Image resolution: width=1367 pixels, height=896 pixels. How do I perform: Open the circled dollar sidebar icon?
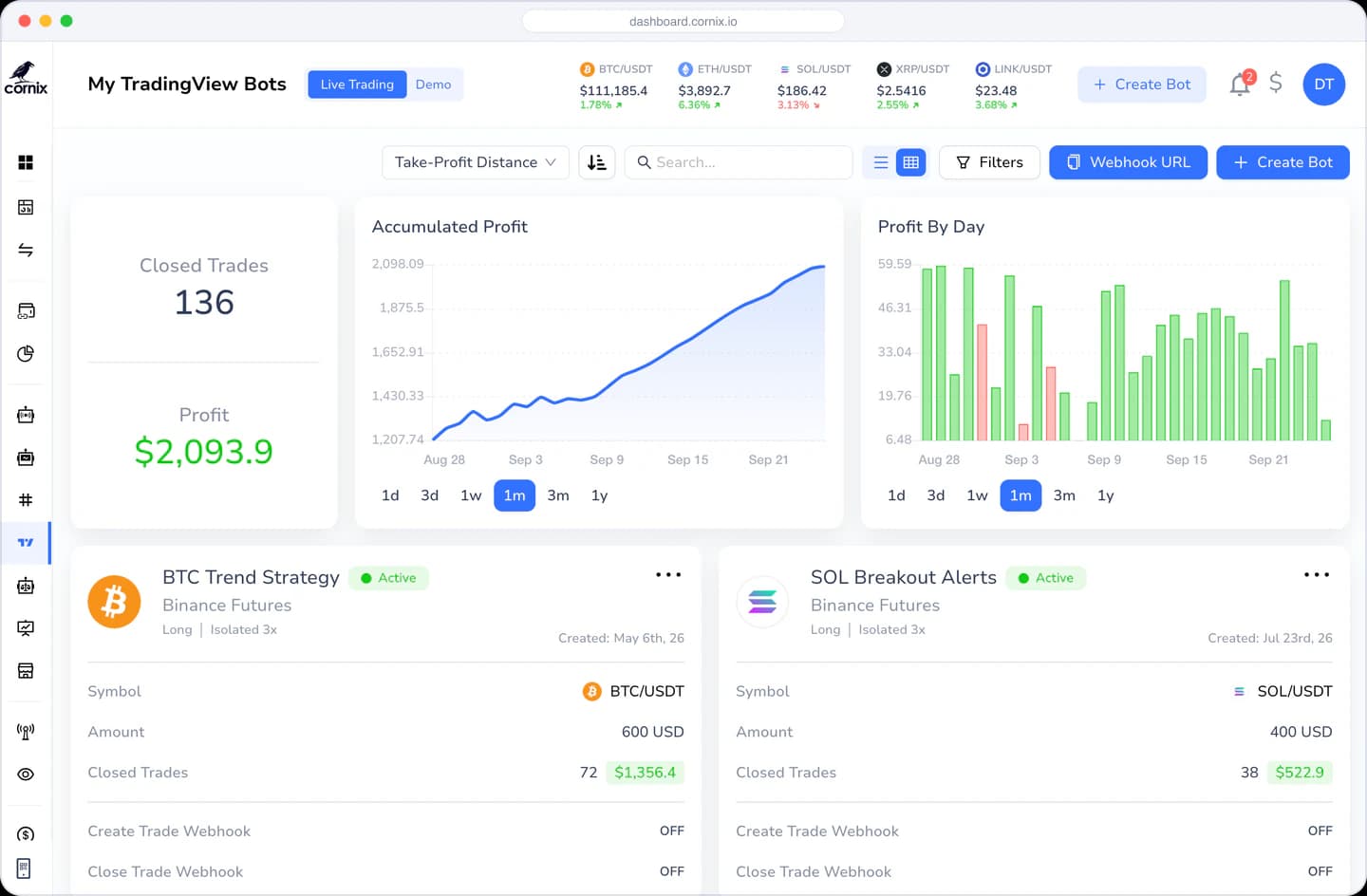point(26,834)
